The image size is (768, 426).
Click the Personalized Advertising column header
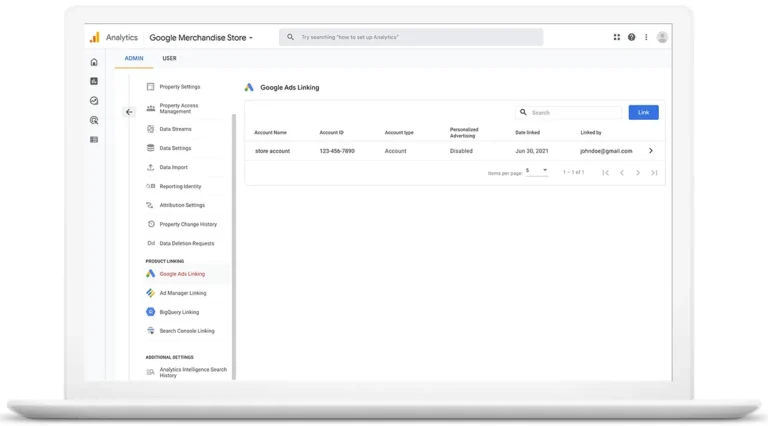464,133
